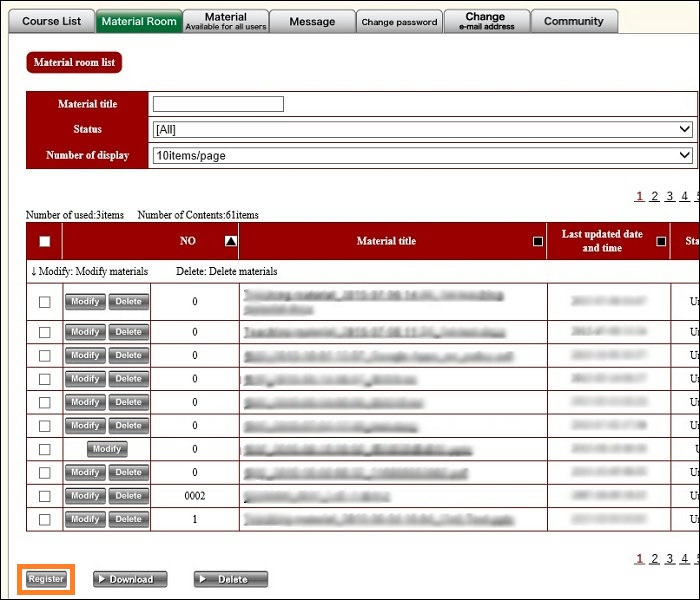Screen dimensions: 700x600
Task: Click Modify button in the first row
Action: click(85, 301)
